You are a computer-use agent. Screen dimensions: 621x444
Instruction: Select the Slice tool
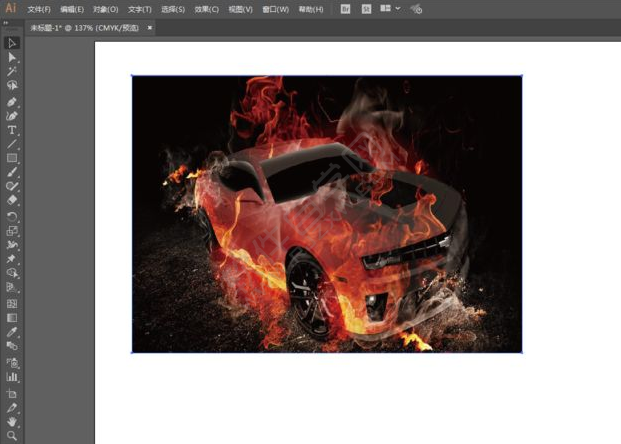pyautogui.click(x=12, y=408)
